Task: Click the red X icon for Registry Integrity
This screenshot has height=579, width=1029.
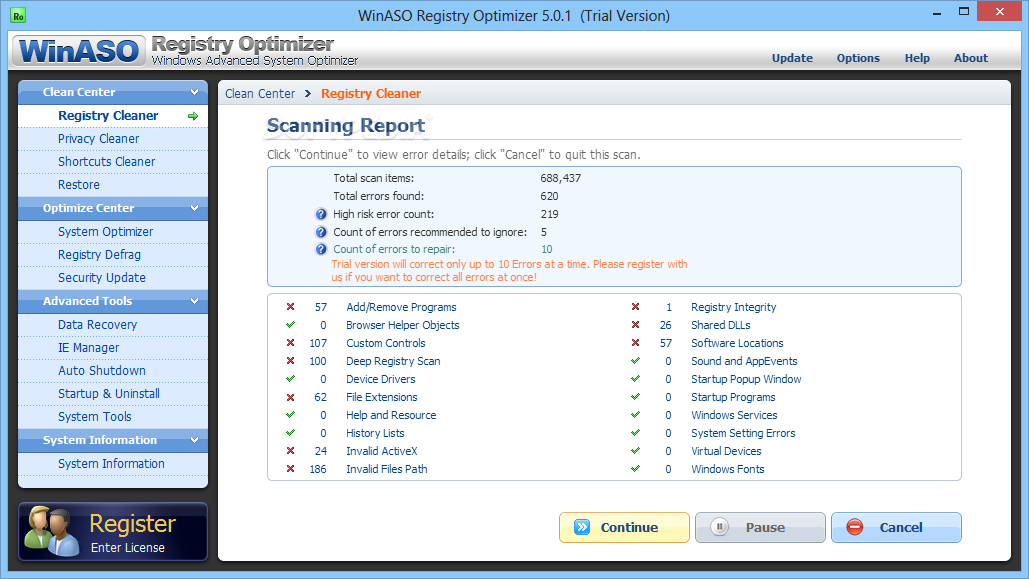Action: (x=635, y=307)
